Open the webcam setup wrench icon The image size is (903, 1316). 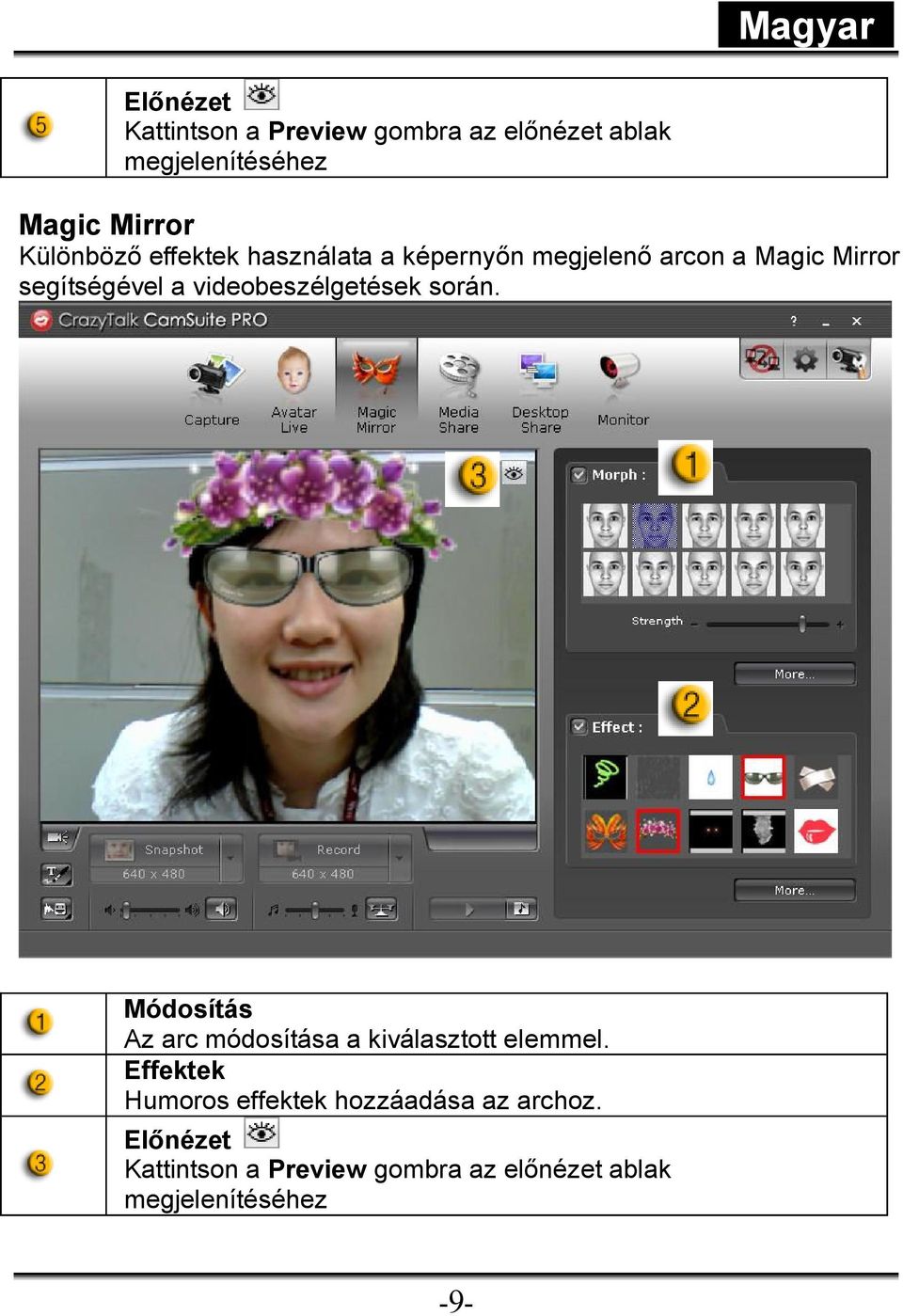coord(848,359)
